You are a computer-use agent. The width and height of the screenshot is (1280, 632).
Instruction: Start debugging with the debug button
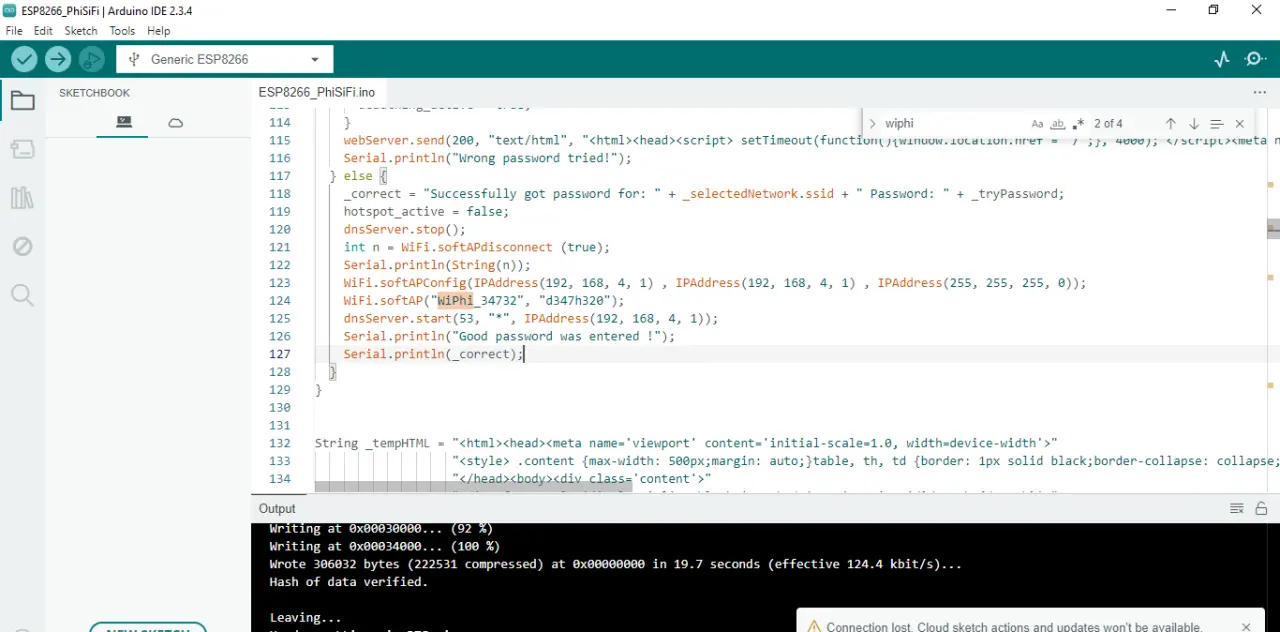(92, 60)
